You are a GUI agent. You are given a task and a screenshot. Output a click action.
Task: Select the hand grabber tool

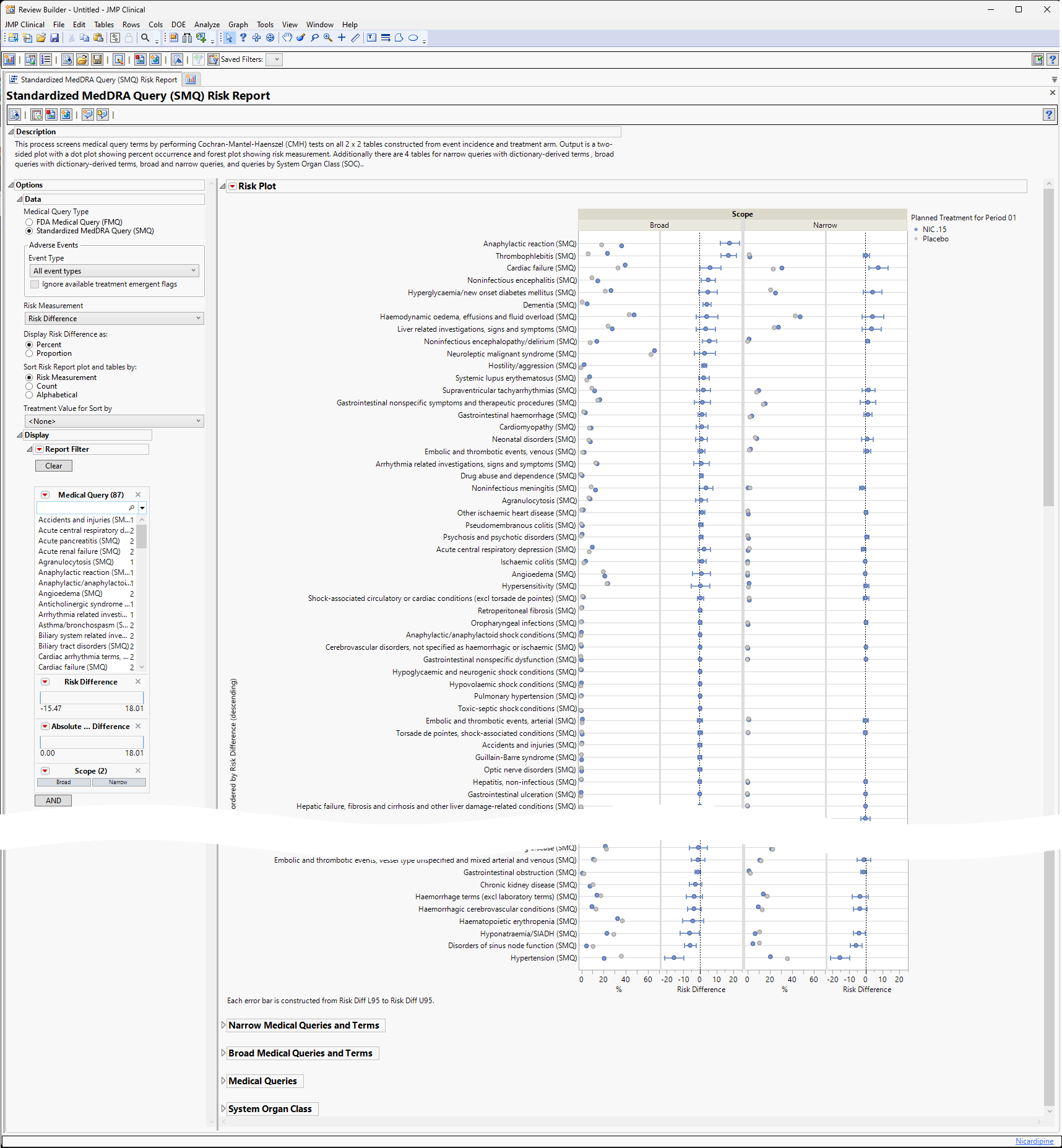[287, 38]
